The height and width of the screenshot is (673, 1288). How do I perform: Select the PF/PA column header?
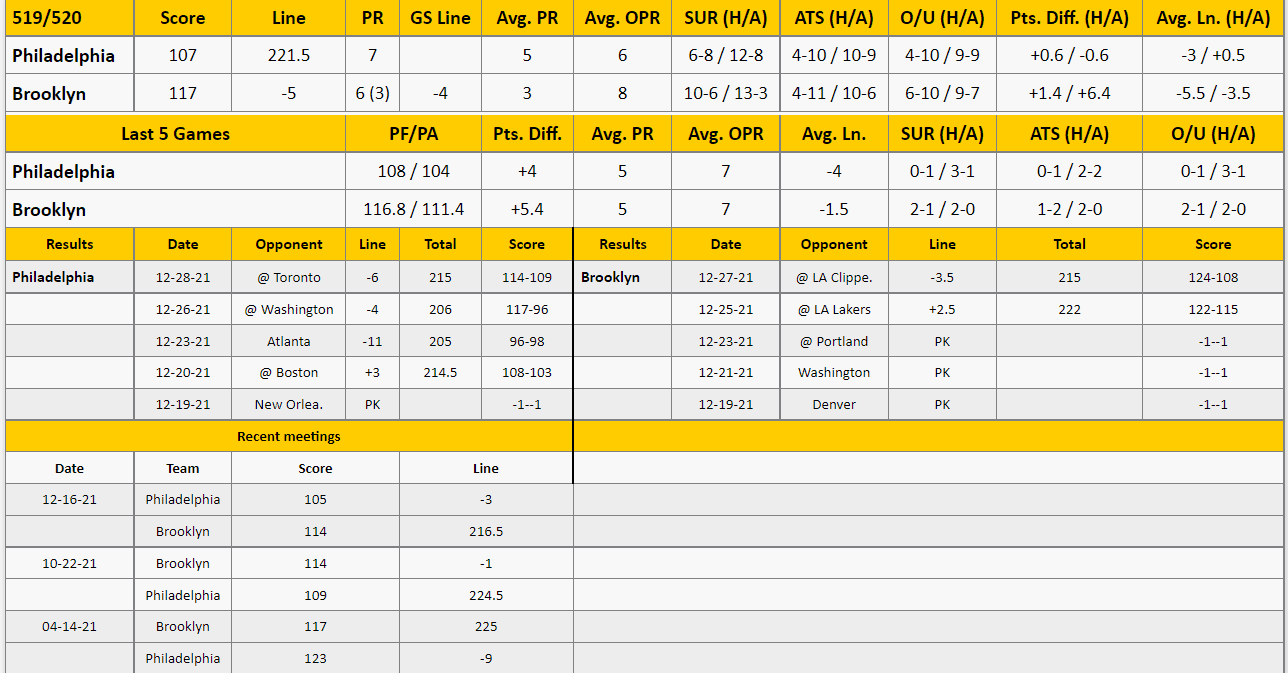[x=413, y=134]
